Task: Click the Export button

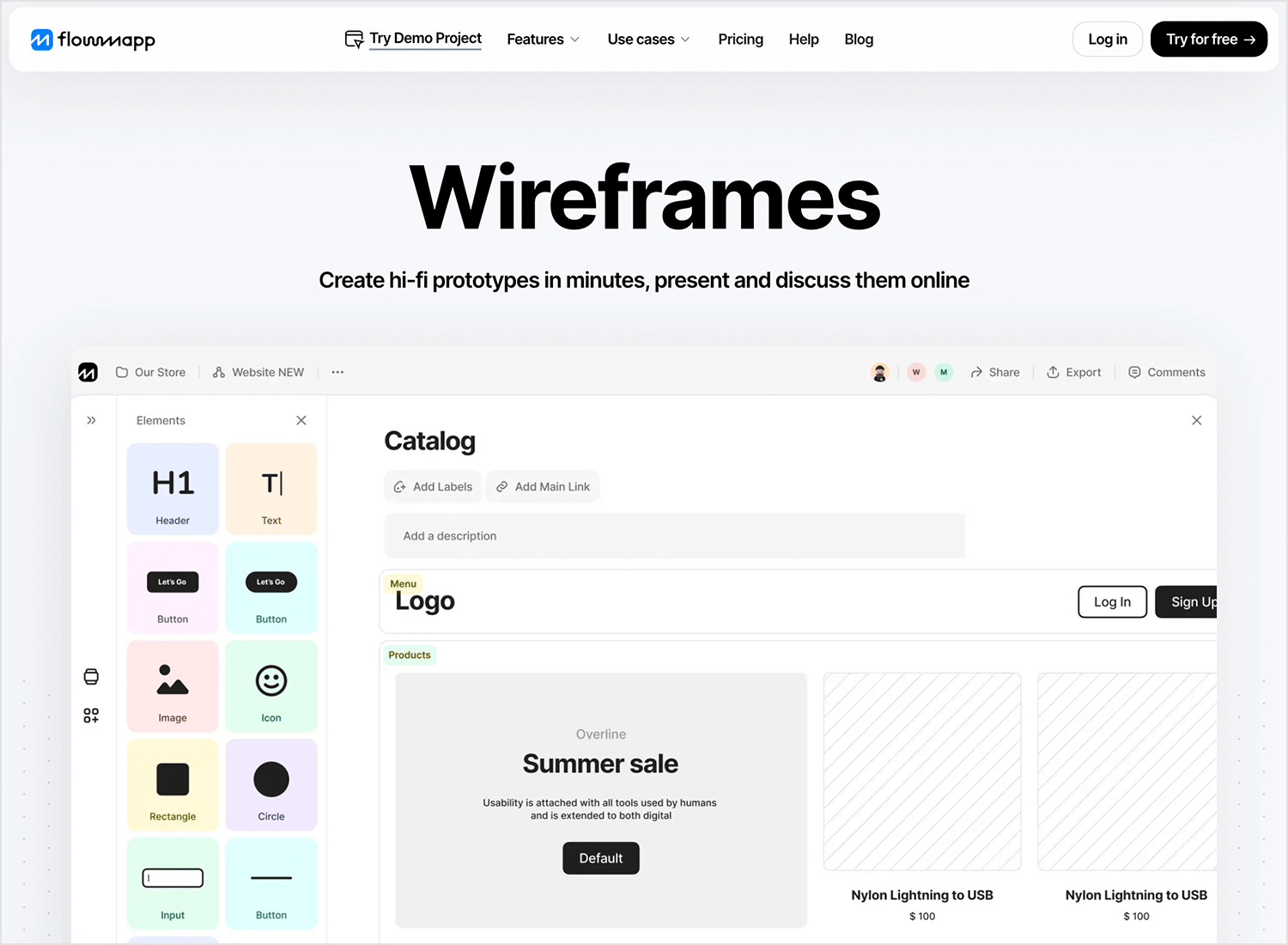Action: pos(1073,372)
